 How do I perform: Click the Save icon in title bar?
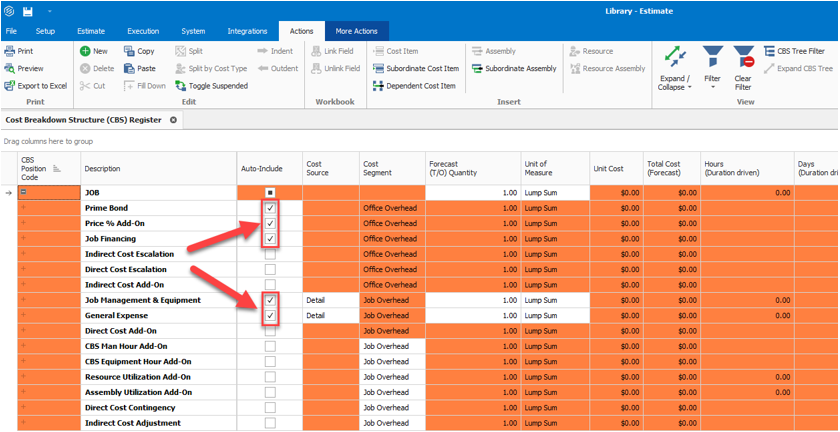tap(27, 11)
